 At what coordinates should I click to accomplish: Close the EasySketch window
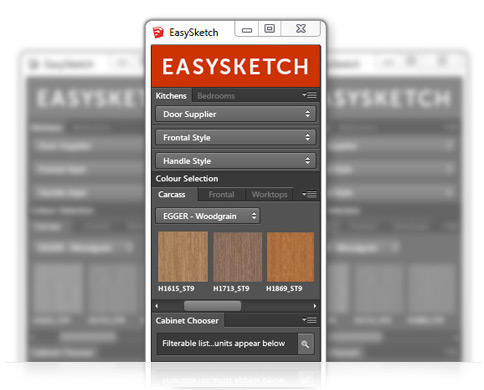(x=301, y=29)
